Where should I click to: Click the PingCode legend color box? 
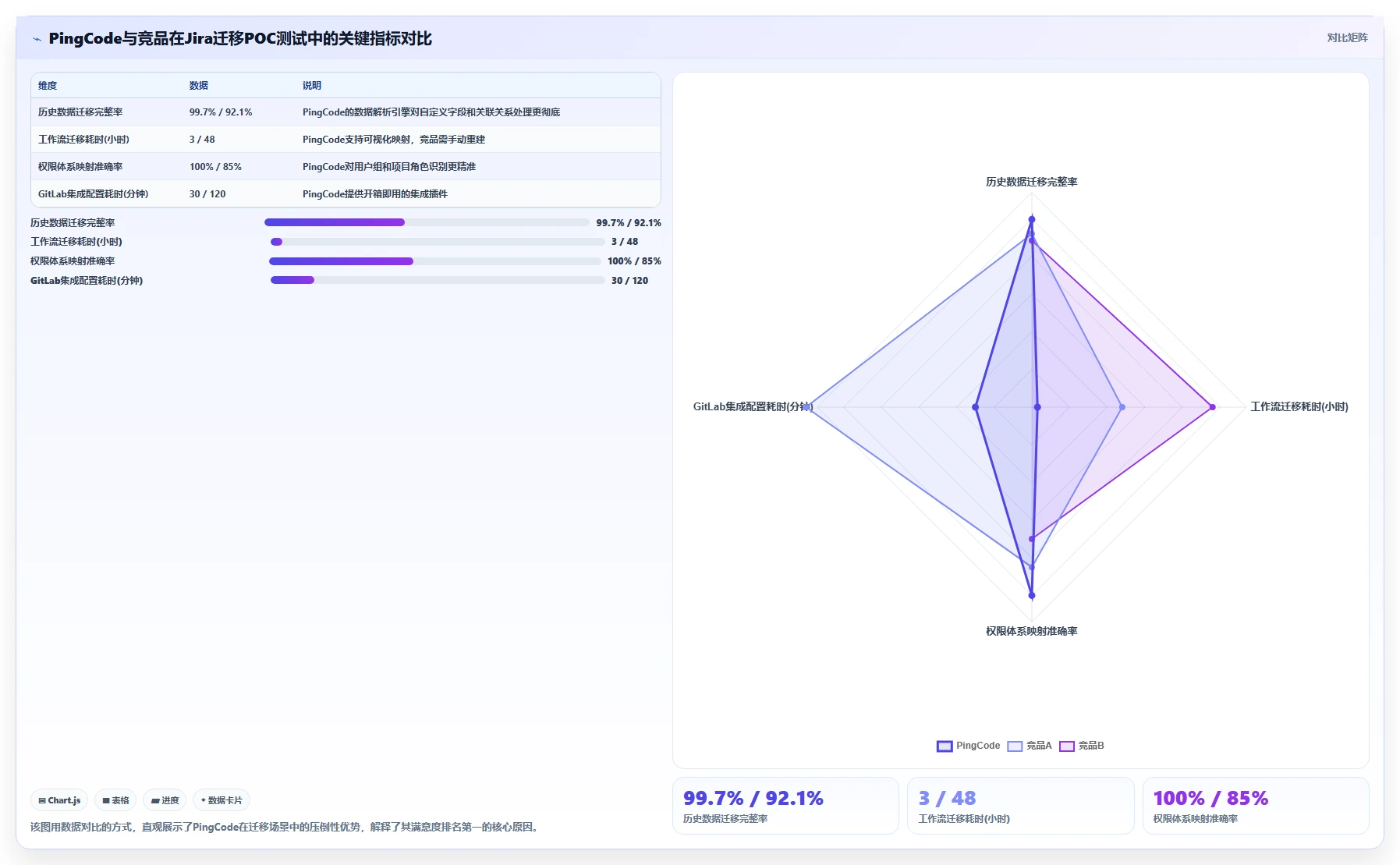tap(945, 746)
